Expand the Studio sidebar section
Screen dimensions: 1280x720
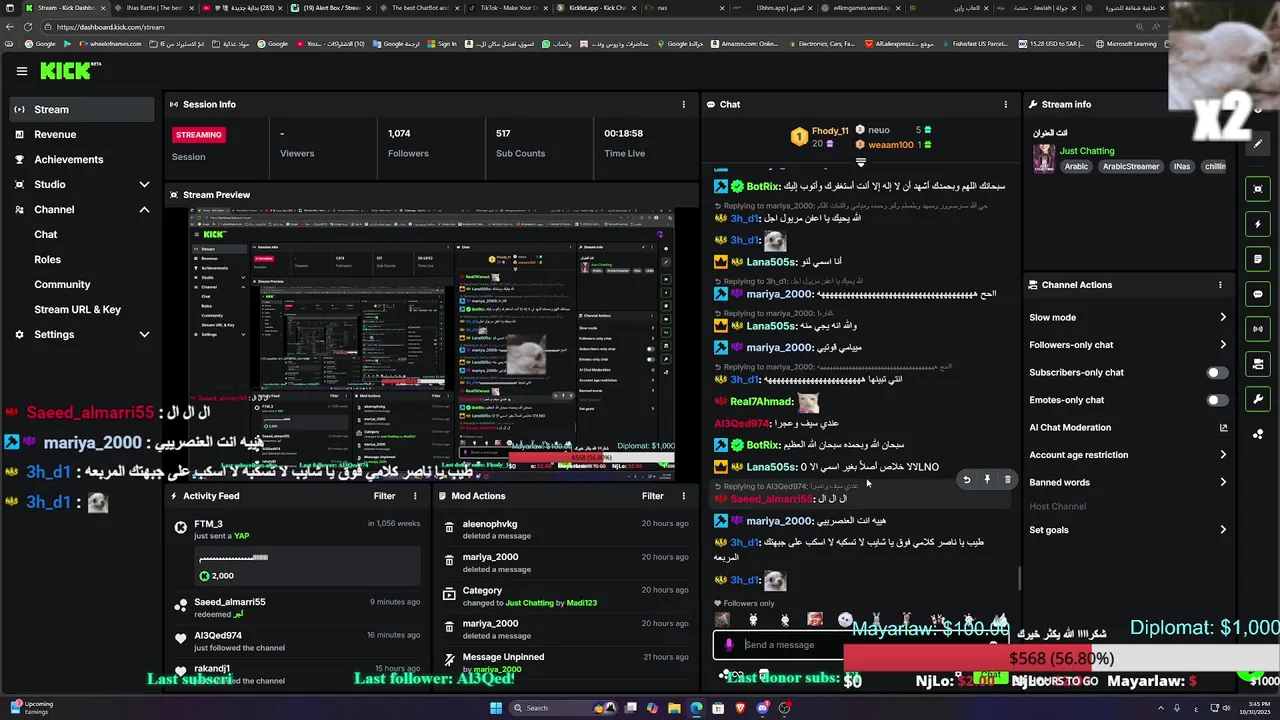click(x=144, y=185)
